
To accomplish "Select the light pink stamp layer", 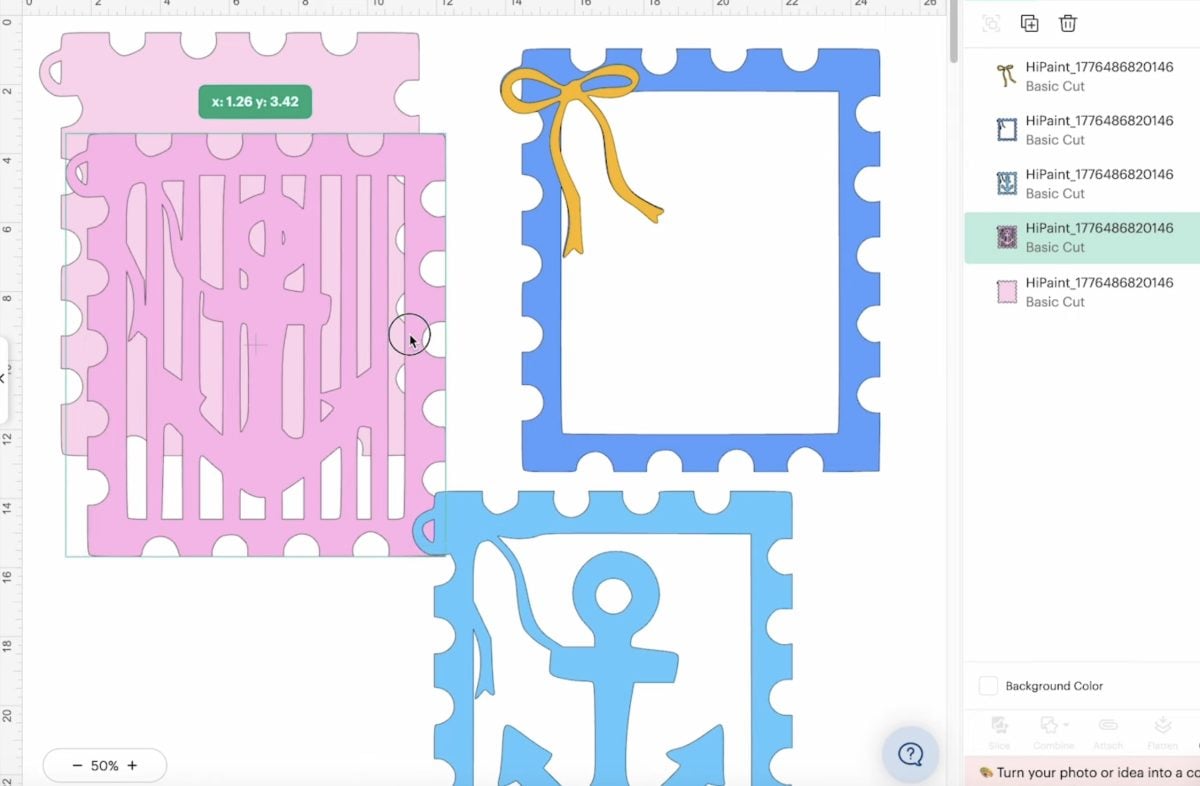I will [1082, 292].
